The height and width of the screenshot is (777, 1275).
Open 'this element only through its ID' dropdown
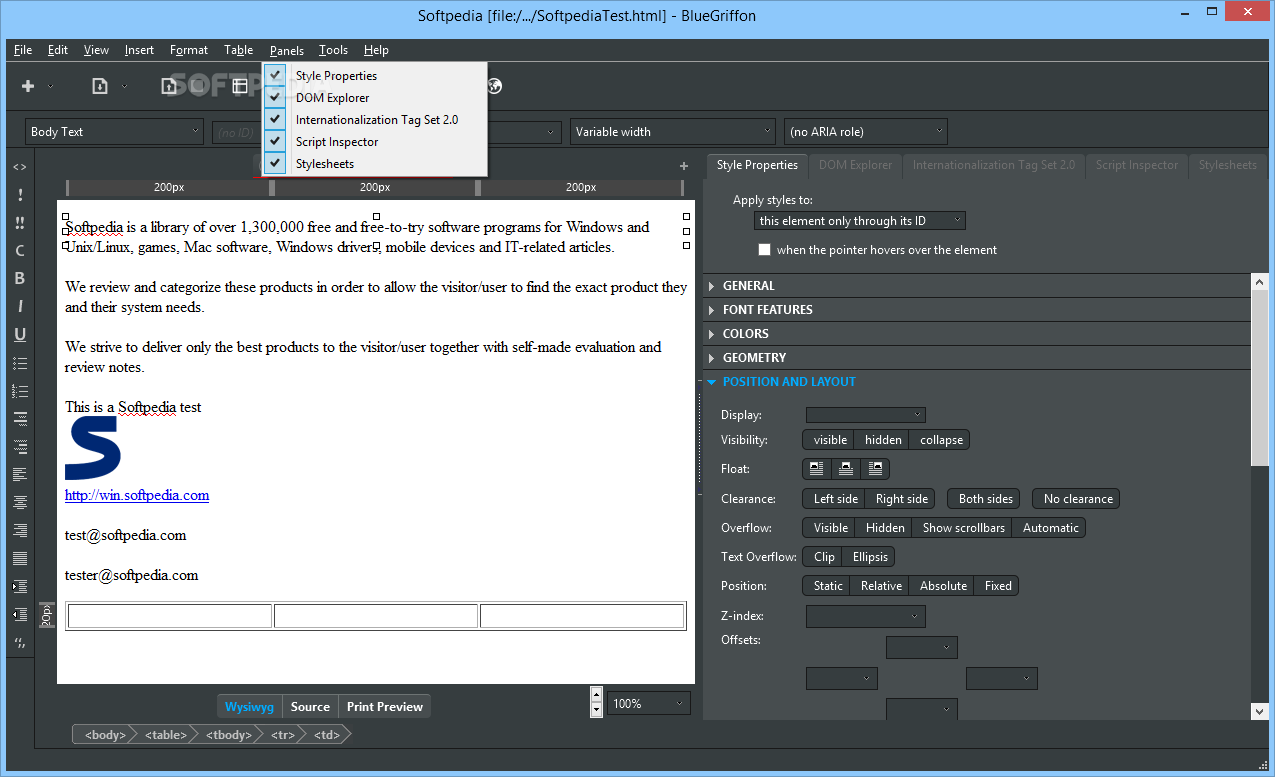(x=860, y=221)
